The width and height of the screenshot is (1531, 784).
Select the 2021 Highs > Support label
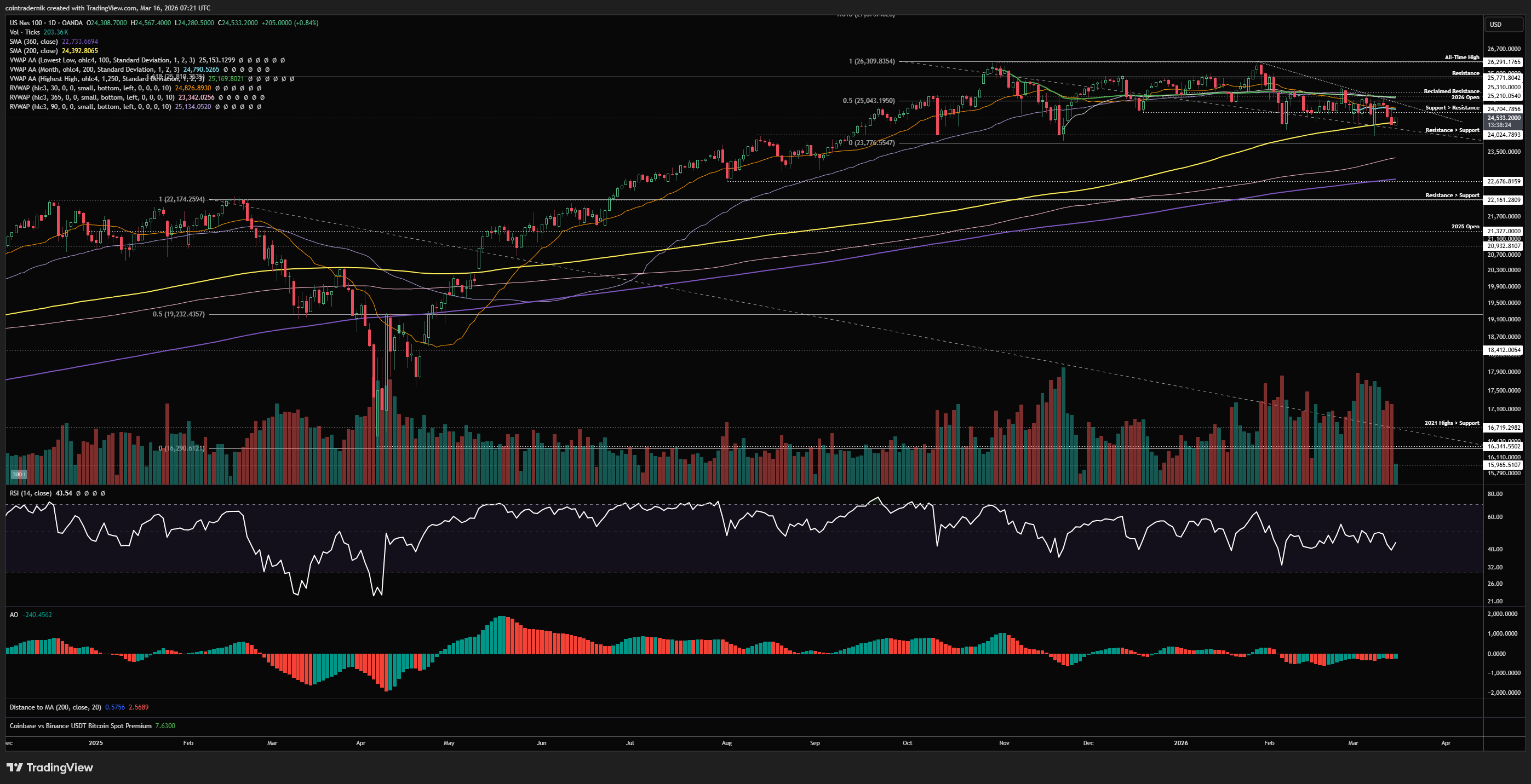tap(1452, 423)
